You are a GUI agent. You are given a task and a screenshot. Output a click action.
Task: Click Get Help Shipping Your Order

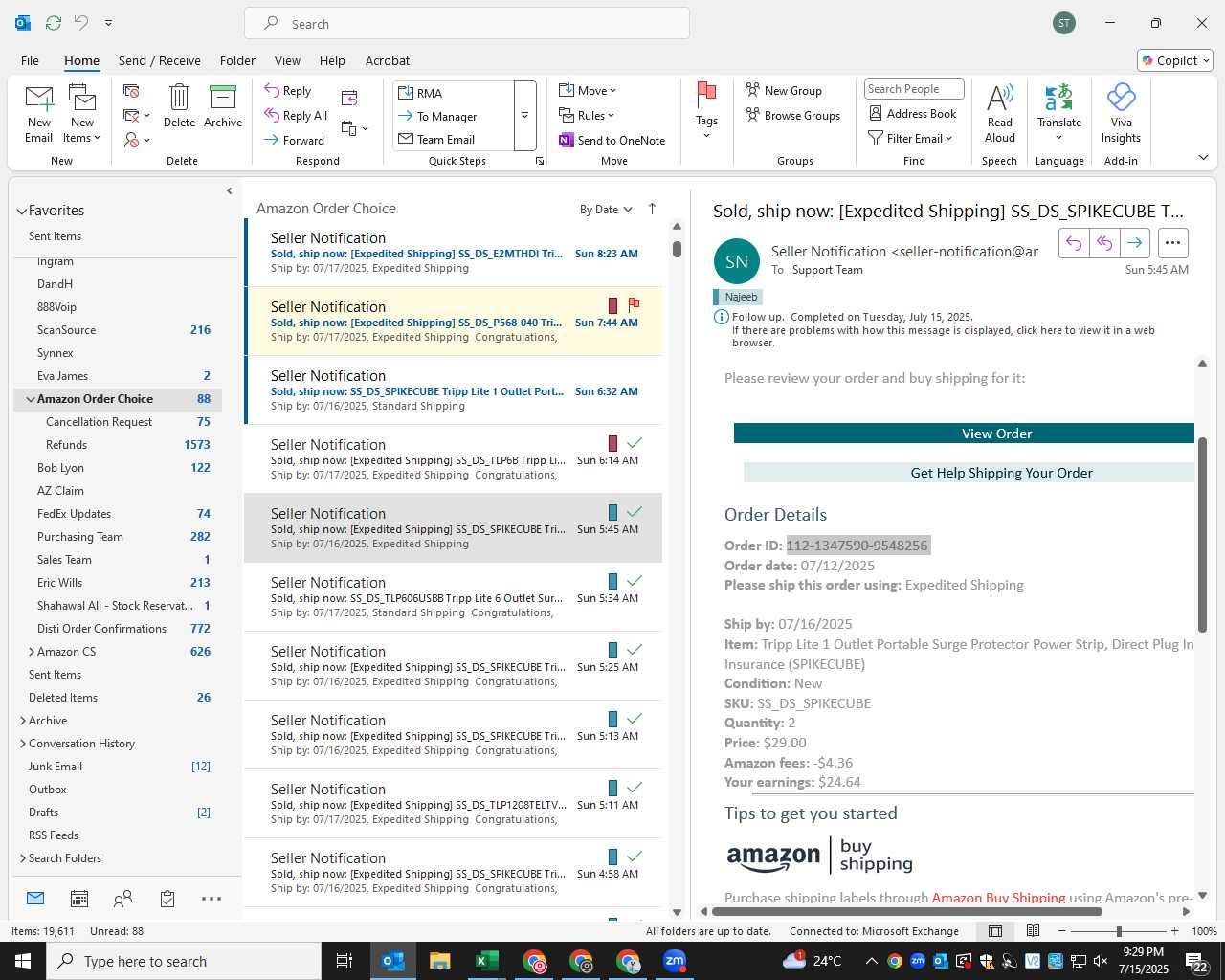pyautogui.click(x=969, y=473)
